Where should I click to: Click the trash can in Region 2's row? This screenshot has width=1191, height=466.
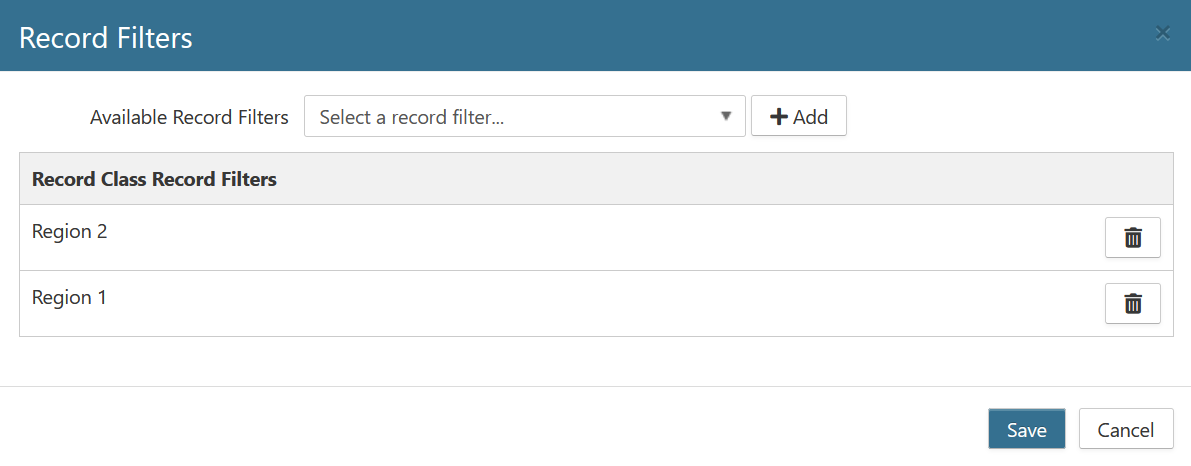click(1132, 238)
